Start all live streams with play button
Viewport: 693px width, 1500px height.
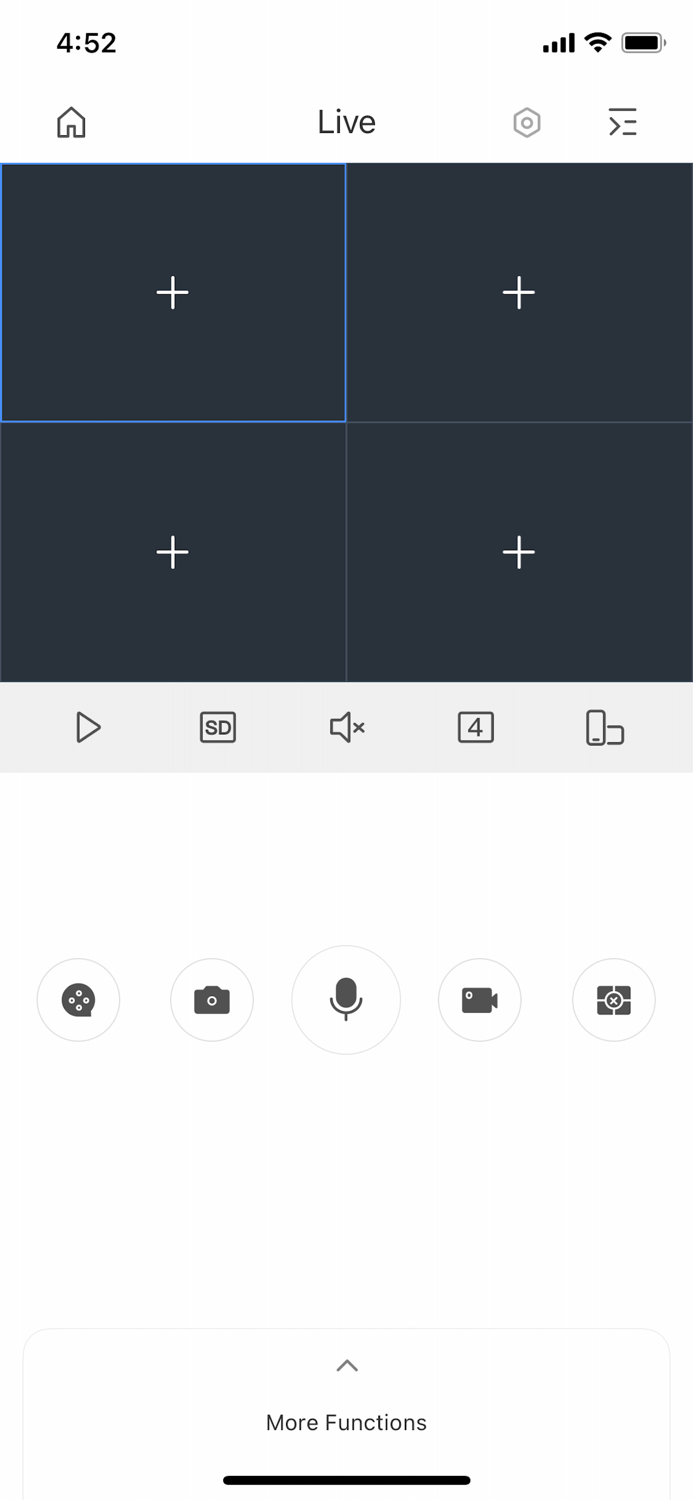[x=88, y=727]
